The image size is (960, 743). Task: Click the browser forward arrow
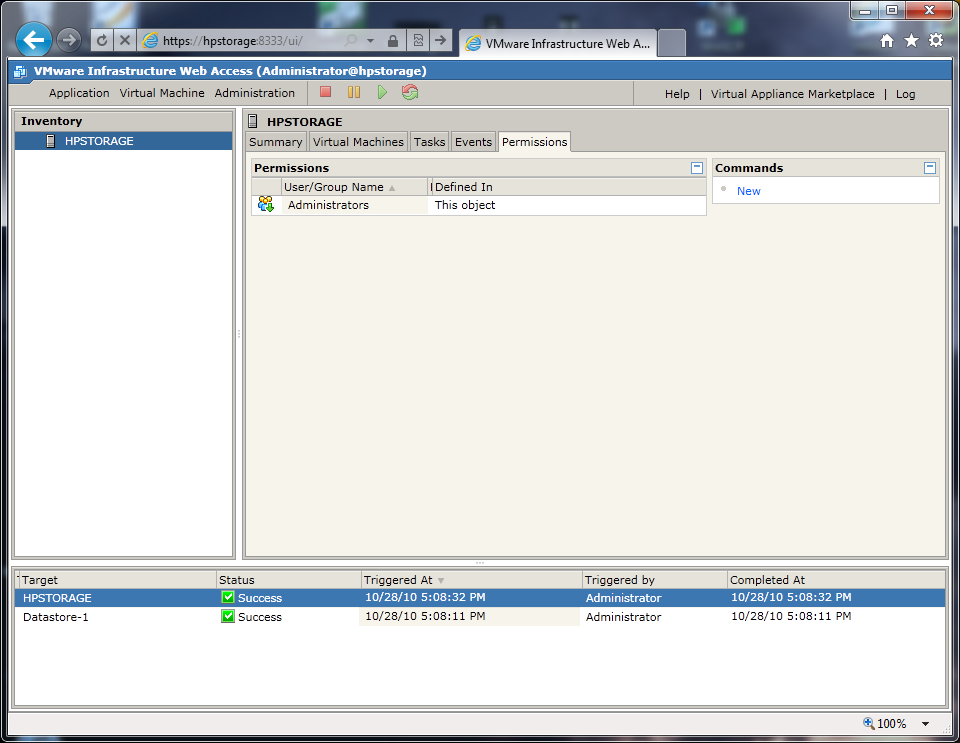[x=69, y=41]
